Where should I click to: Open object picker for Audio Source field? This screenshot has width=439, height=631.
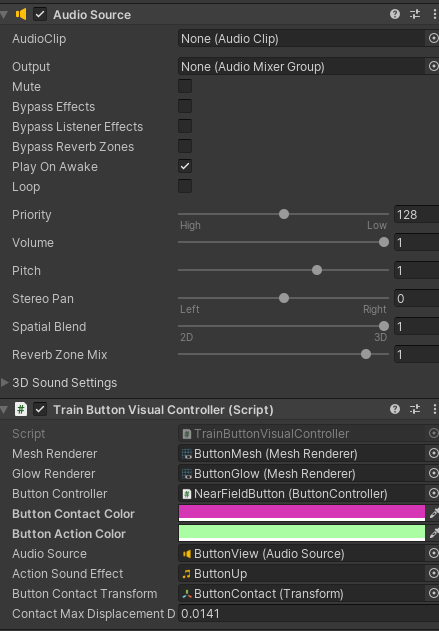click(433, 554)
